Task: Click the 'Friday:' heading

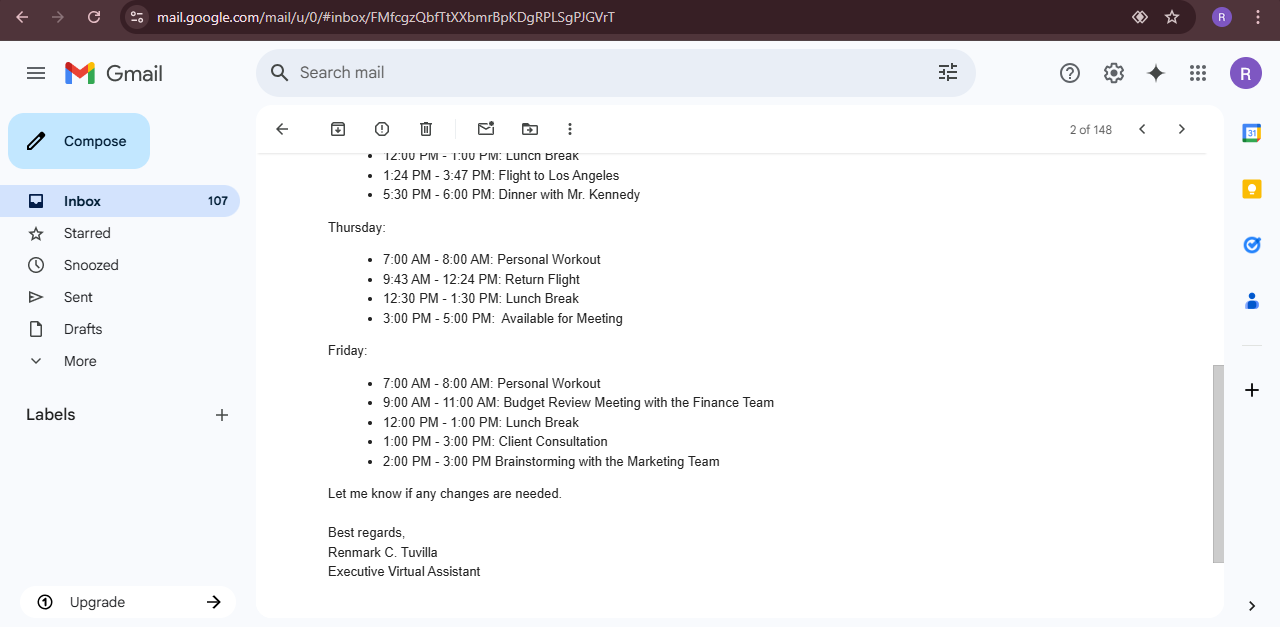Action: click(x=348, y=351)
